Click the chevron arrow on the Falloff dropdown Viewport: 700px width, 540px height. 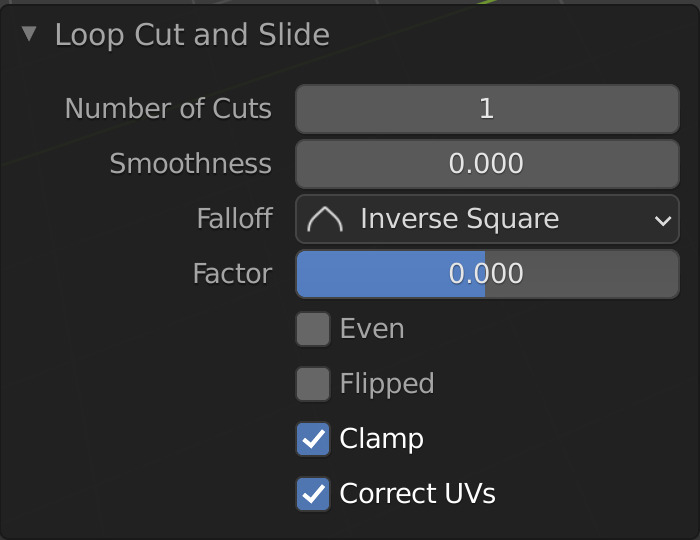pos(662,220)
